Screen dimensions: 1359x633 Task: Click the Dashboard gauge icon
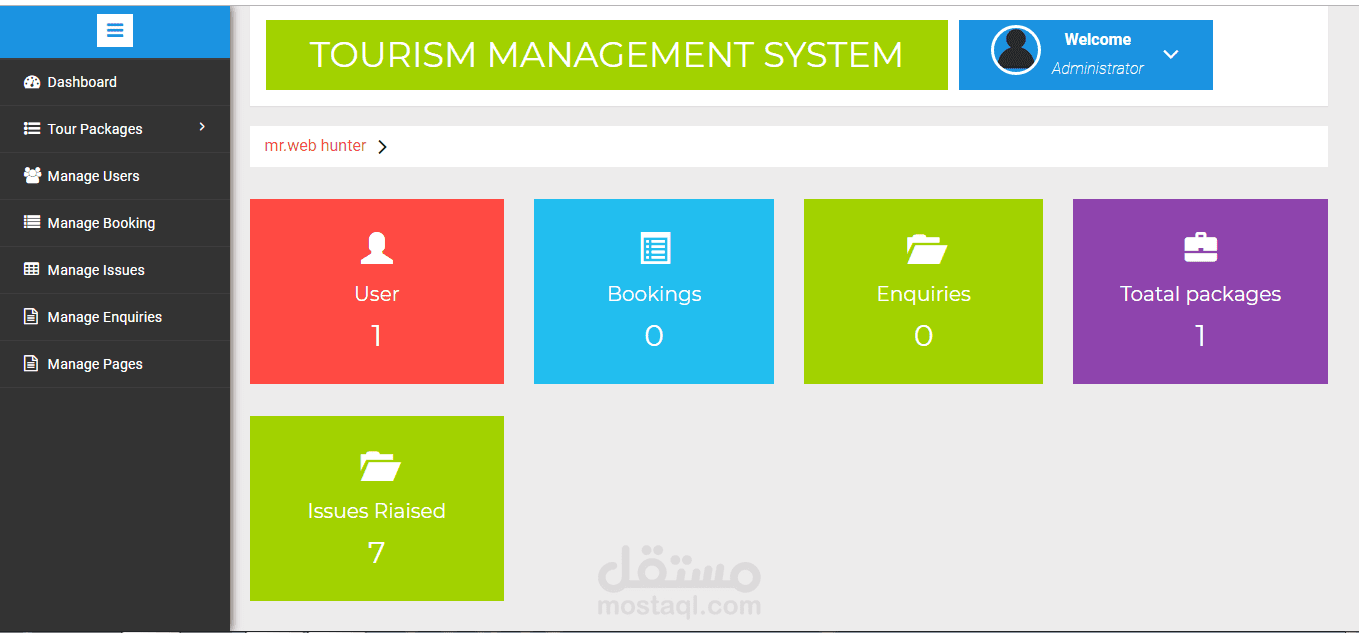[32, 82]
